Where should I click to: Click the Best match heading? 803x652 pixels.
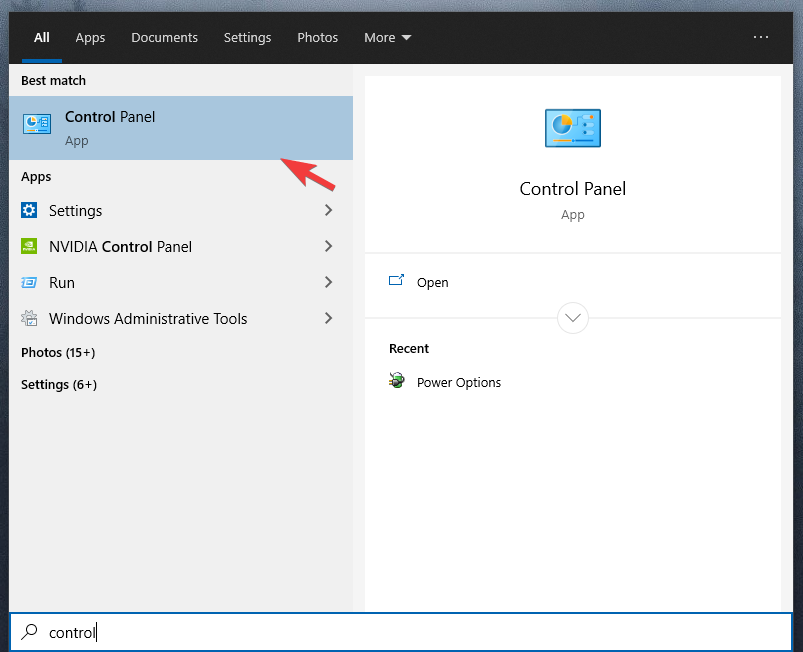53,80
